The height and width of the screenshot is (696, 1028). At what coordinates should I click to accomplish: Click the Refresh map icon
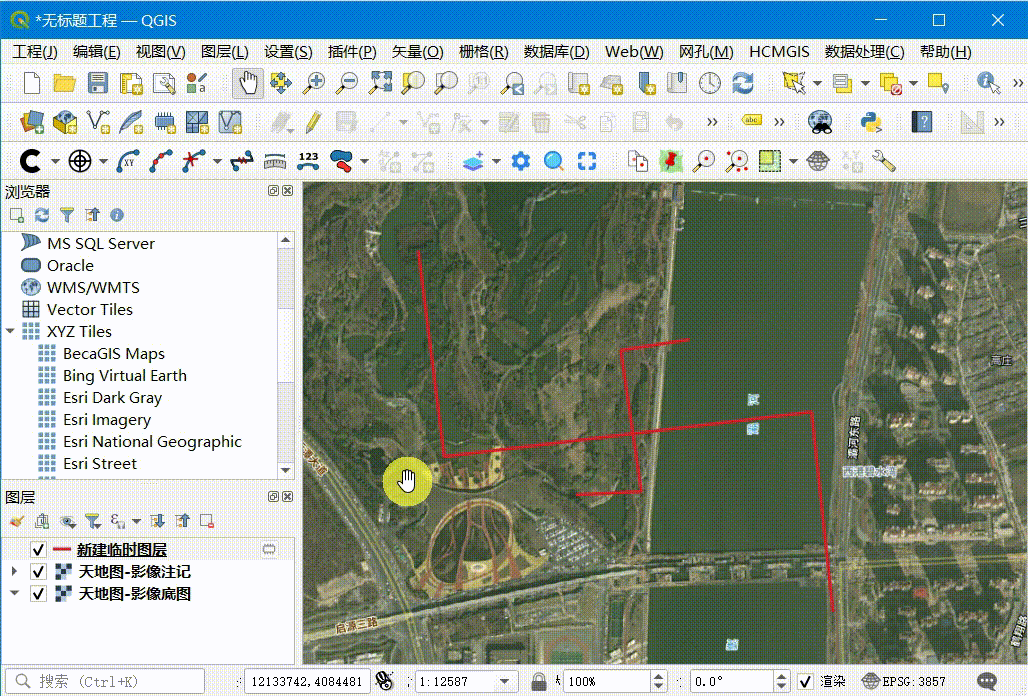743,83
